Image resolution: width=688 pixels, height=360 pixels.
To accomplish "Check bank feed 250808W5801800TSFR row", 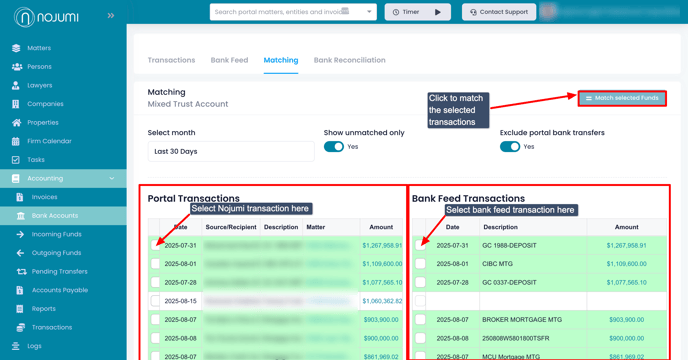I will coord(420,338).
